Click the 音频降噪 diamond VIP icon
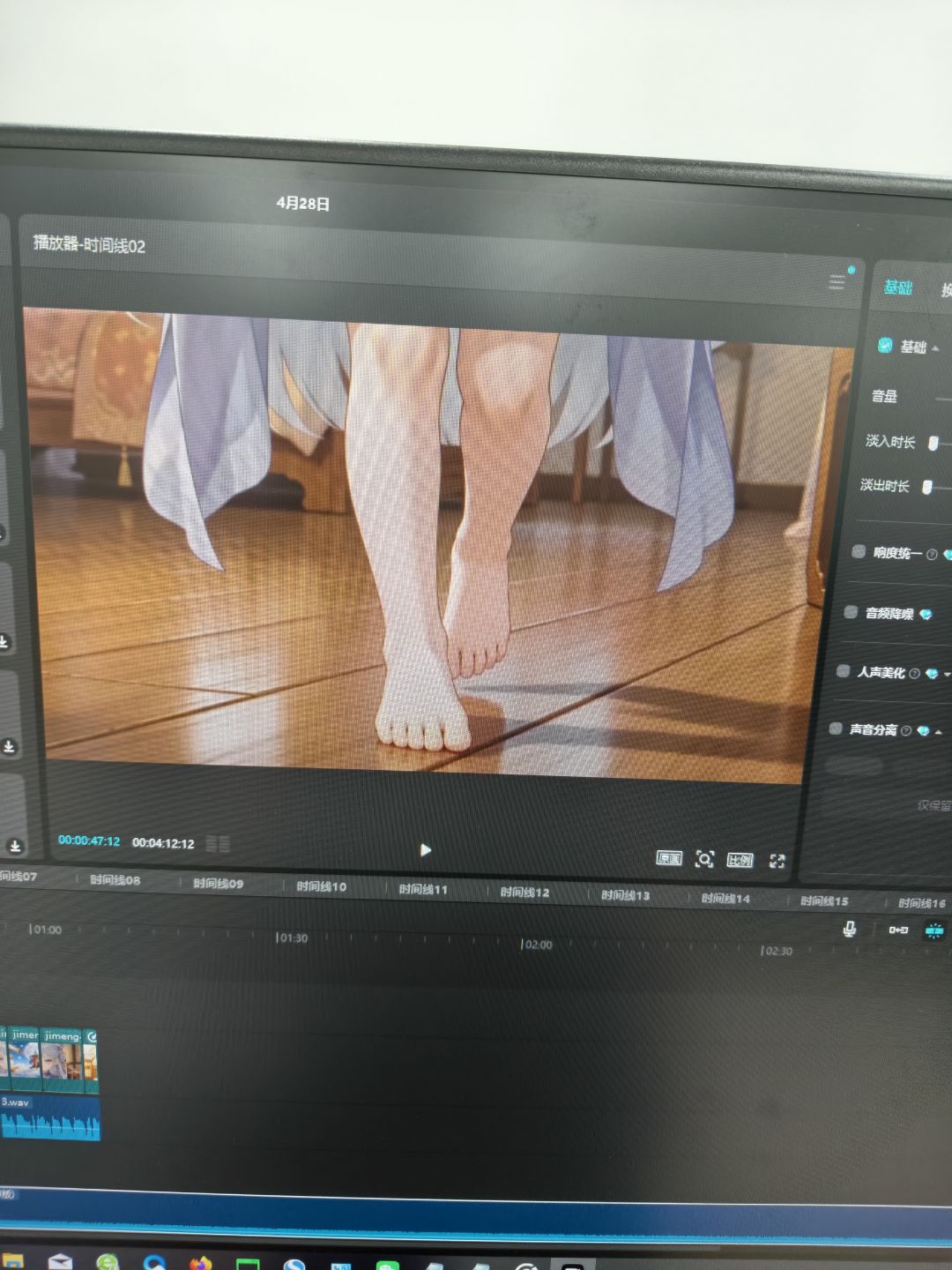 pos(926,615)
